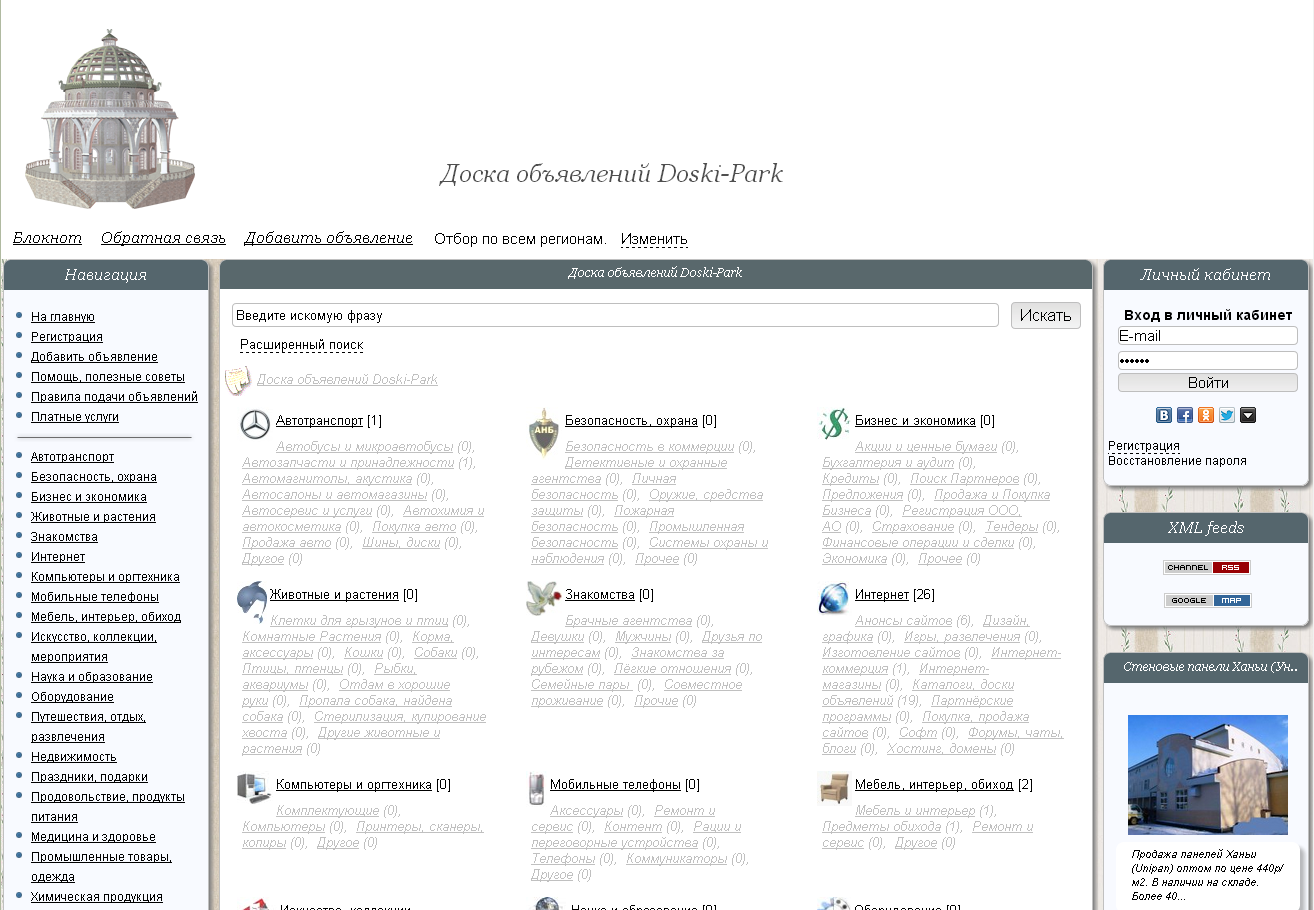Open Правила подачи объявлений in the sidebar
1314x910 pixels.
click(x=114, y=397)
